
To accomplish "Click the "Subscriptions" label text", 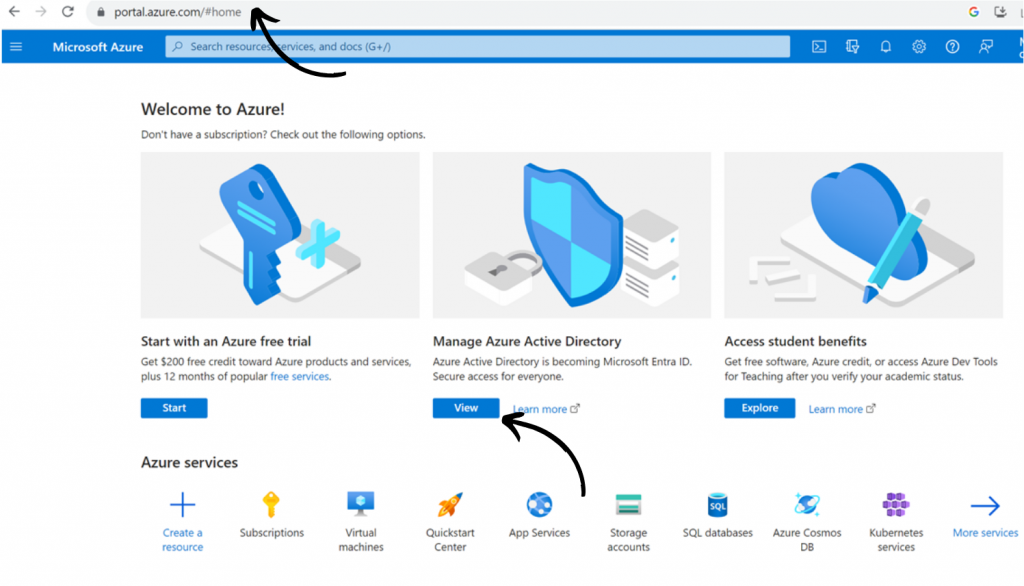I will [272, 532].
